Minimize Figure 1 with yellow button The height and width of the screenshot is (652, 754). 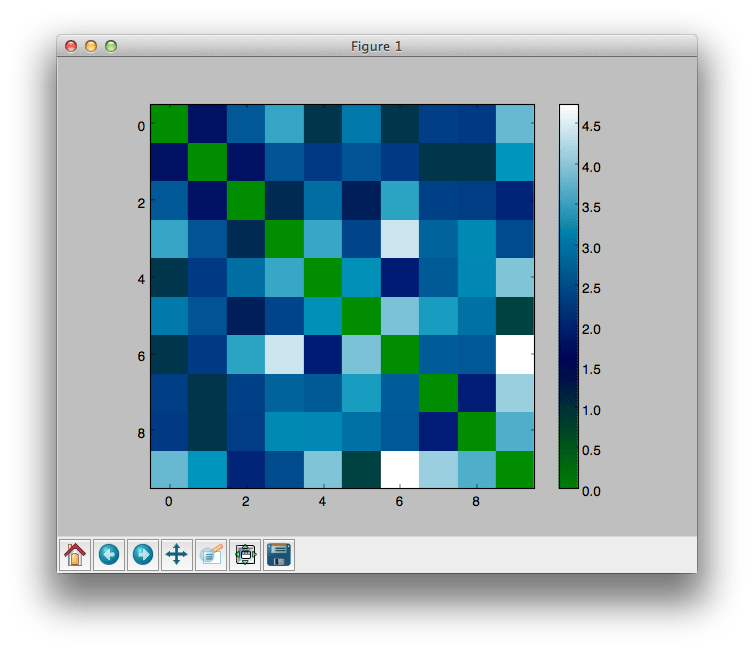pos(91,46)
